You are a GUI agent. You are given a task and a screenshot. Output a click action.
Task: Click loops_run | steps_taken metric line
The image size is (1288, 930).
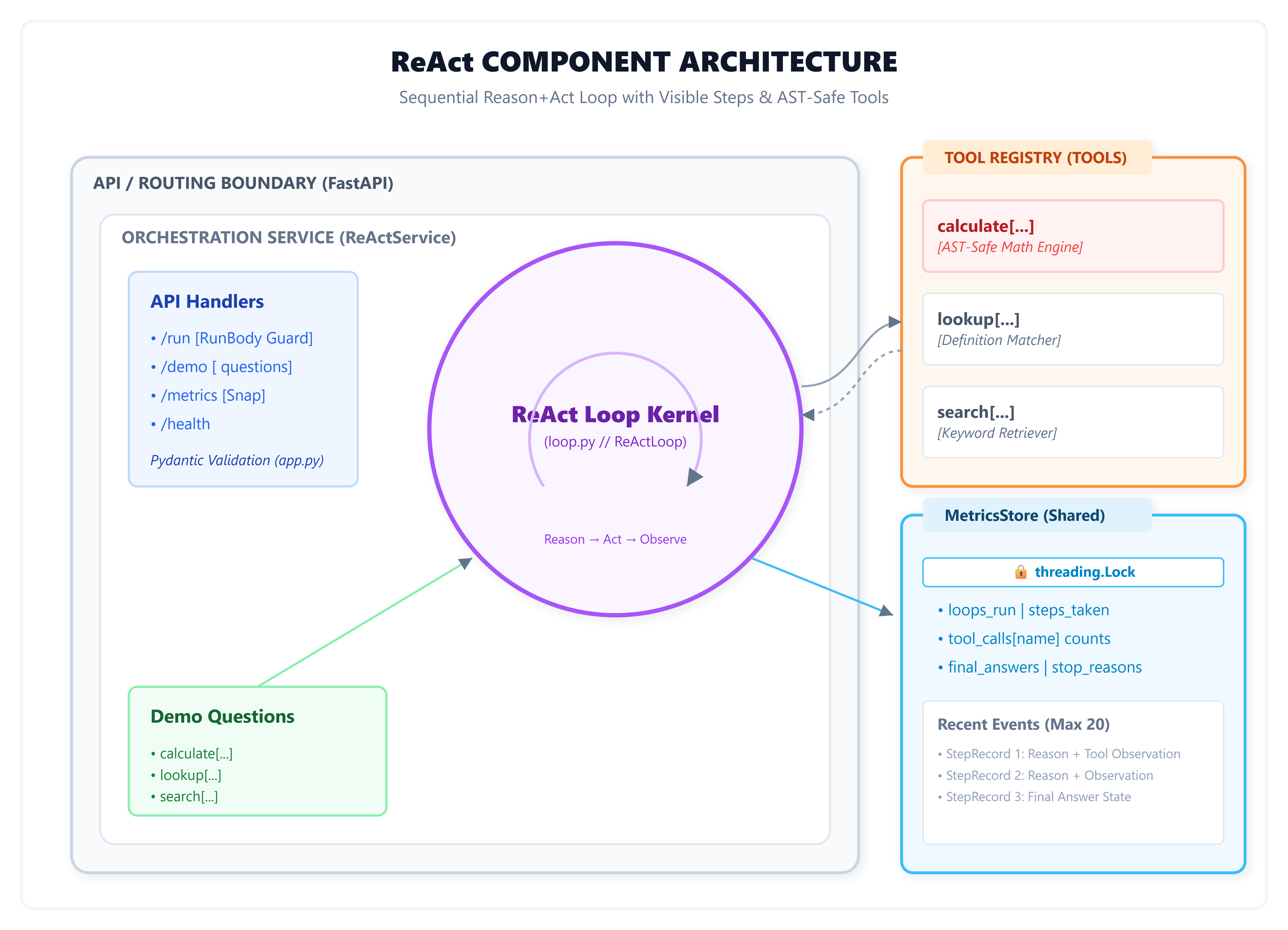point(1023,610)
